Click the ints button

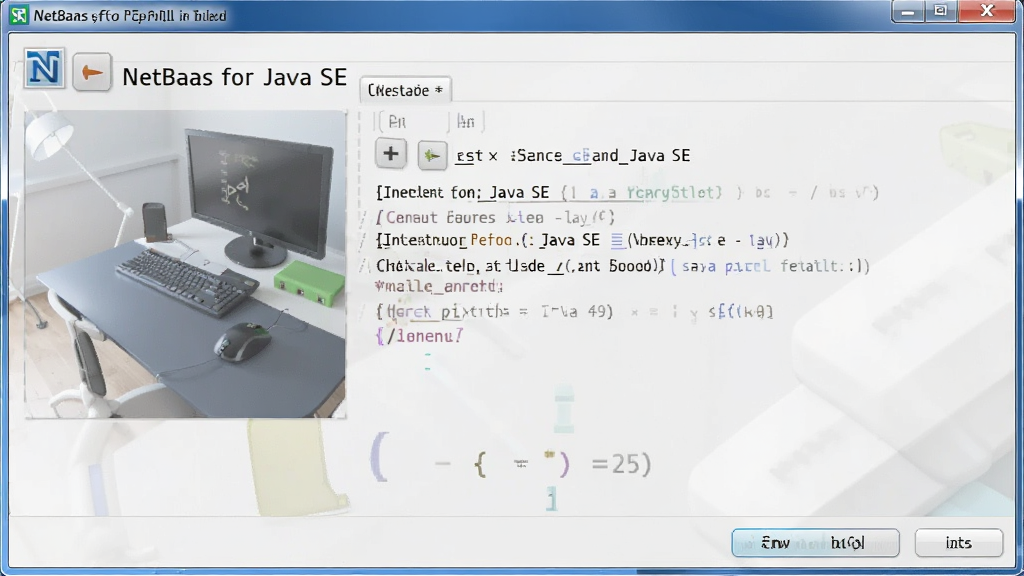pyautogui.click(x=958, y=543)
